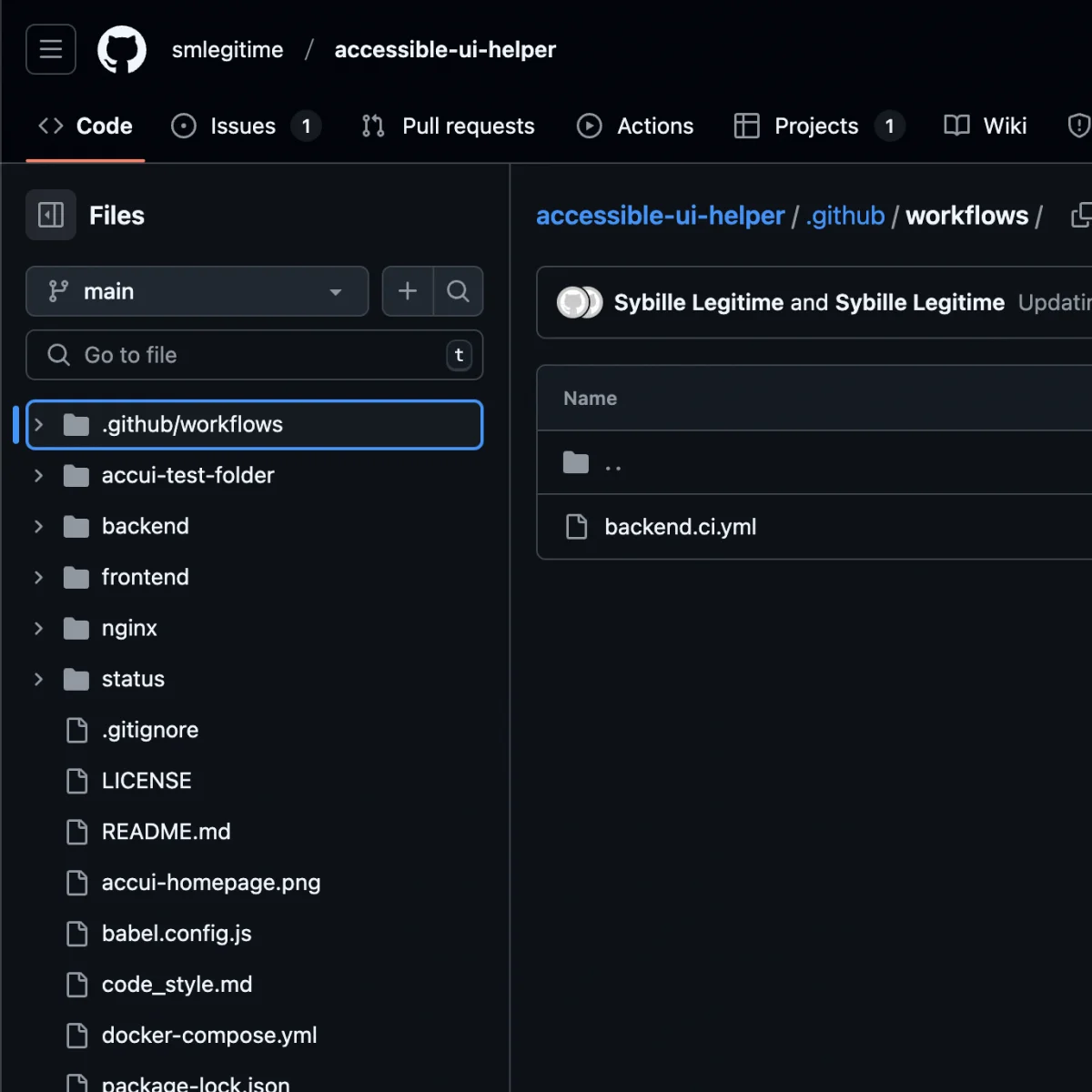Image resolution: width=1092 pixels, height=1092 pixels.
Task: Click the search files magnifier button
Action: [459, 291]
